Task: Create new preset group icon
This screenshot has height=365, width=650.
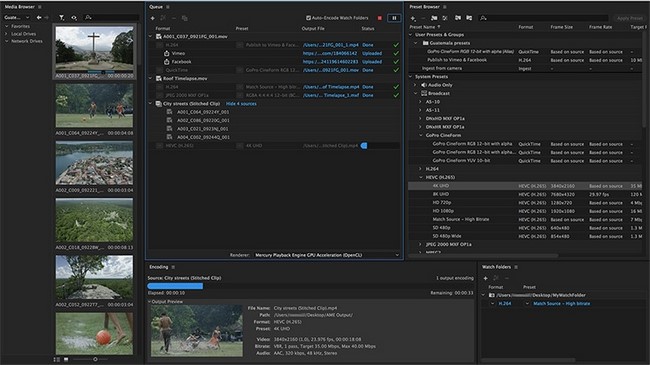Action: pyautogui.click(x=434, y=18)
